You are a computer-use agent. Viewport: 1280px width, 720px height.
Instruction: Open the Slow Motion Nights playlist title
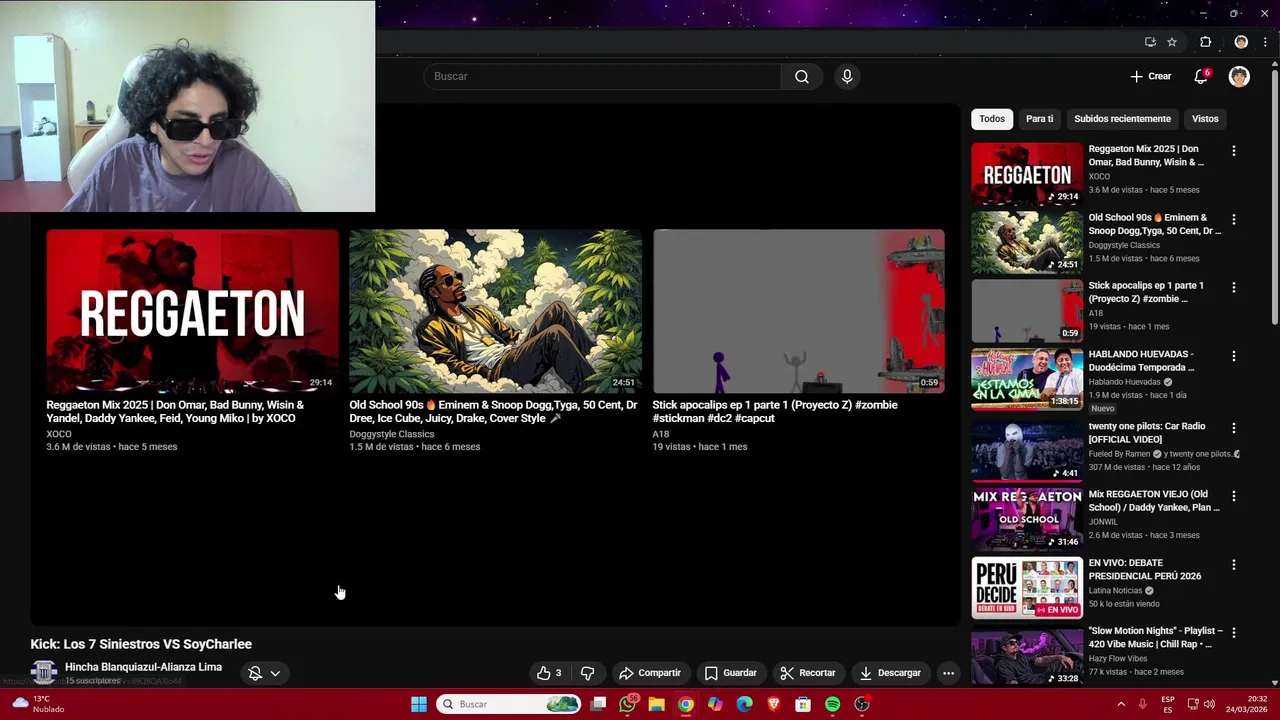(x=1155, y=637)
